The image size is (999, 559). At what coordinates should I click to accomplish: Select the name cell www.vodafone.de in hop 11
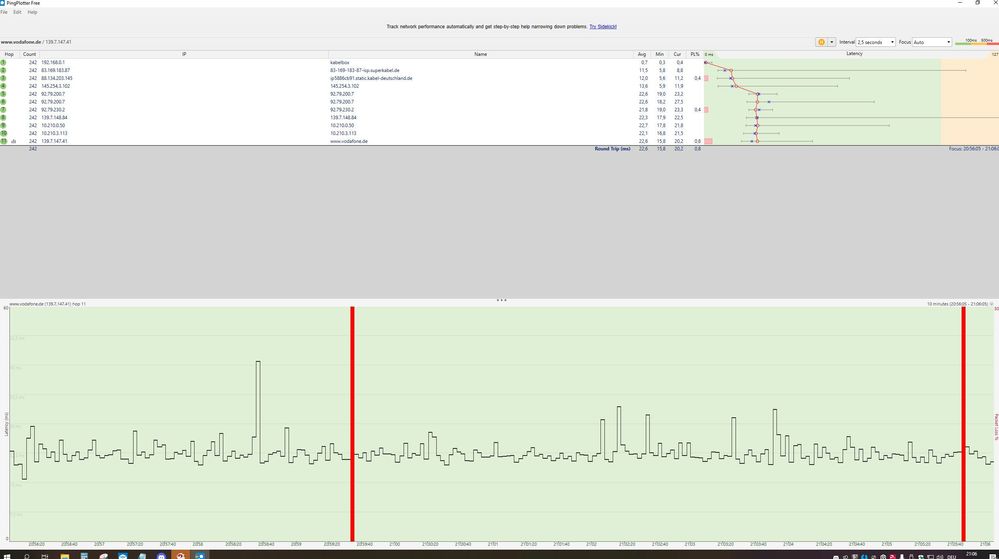[349, 142]
